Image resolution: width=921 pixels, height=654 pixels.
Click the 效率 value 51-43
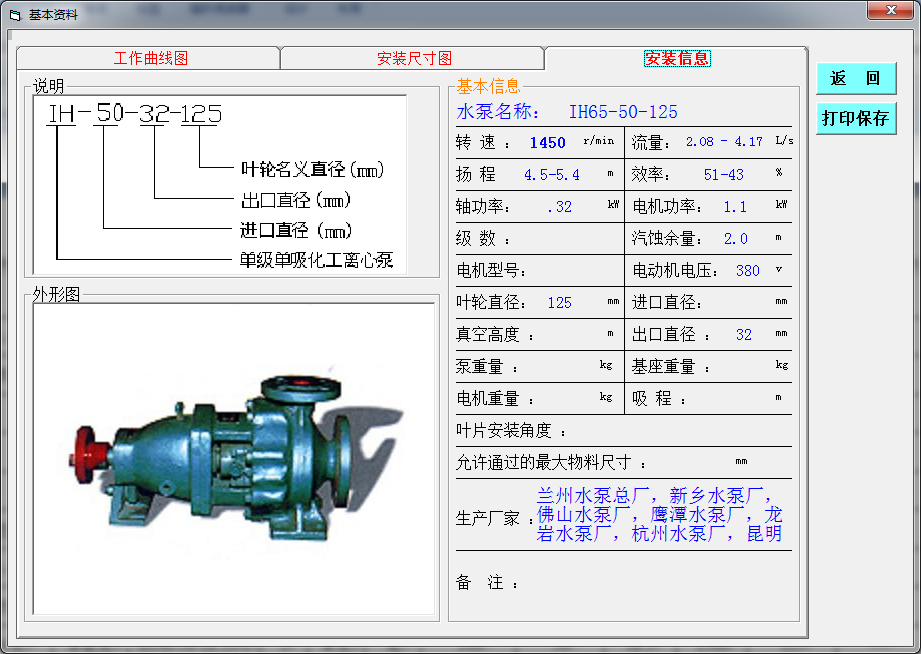click(x=724, y=175)
